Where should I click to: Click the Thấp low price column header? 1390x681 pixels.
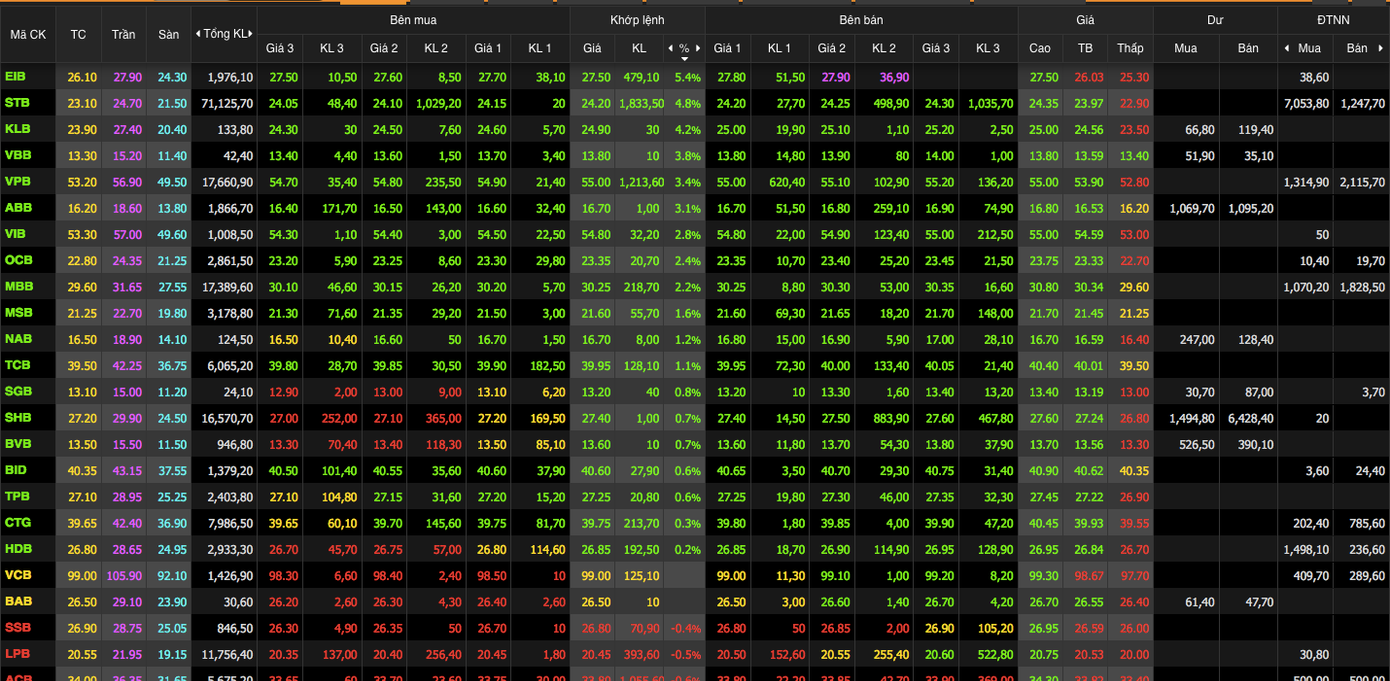pos(1130,48)
